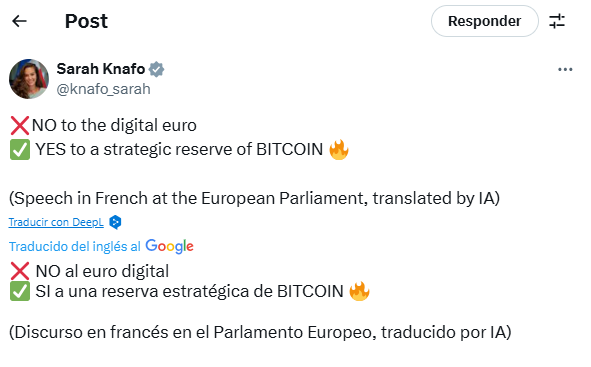Click the Traducir con DeepL link
Image resolution: width=591 pixels, height=367 pixels.
coord(56,222)
